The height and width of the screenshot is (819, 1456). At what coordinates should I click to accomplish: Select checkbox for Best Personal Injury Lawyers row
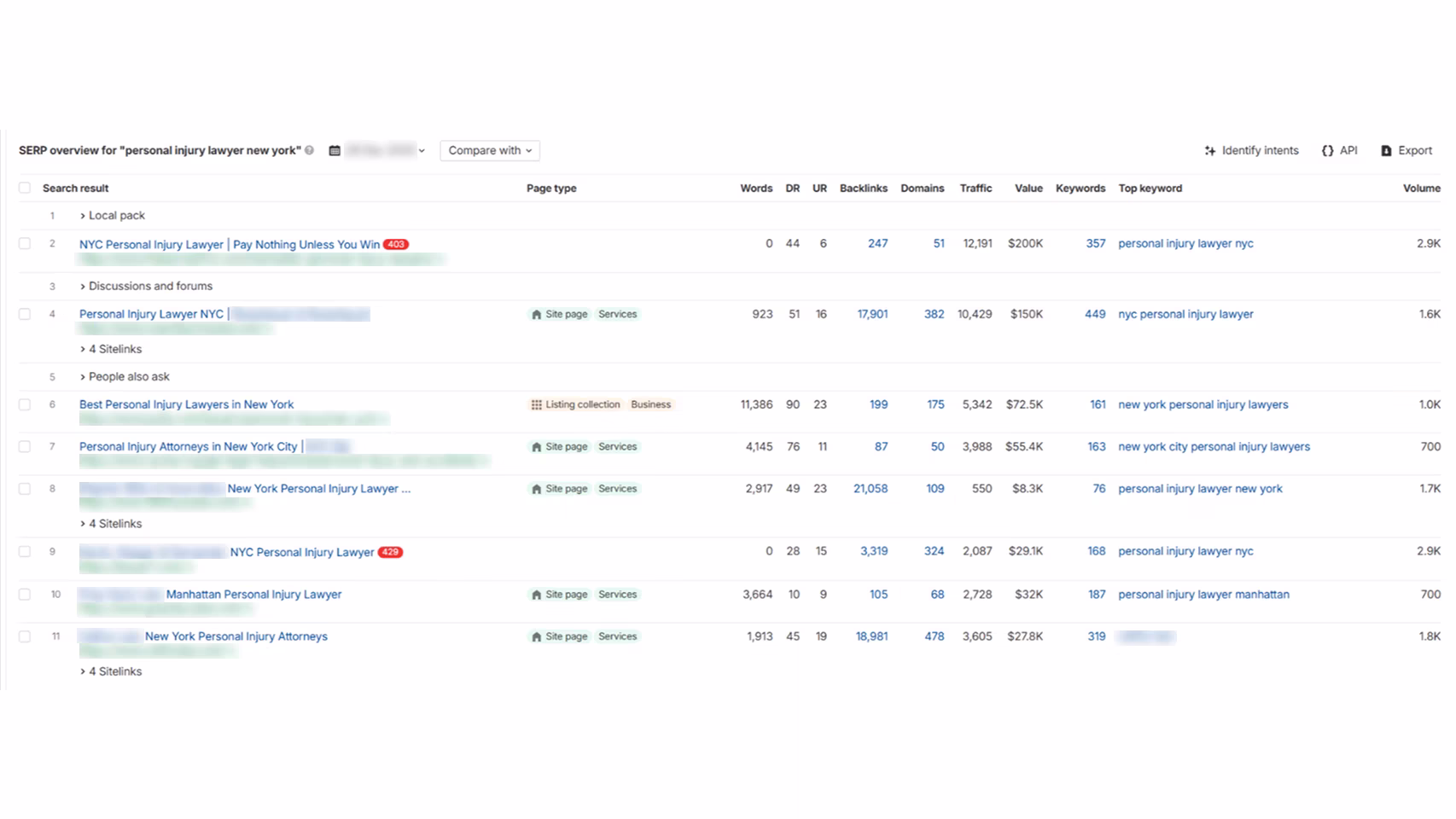click(25, 404)
